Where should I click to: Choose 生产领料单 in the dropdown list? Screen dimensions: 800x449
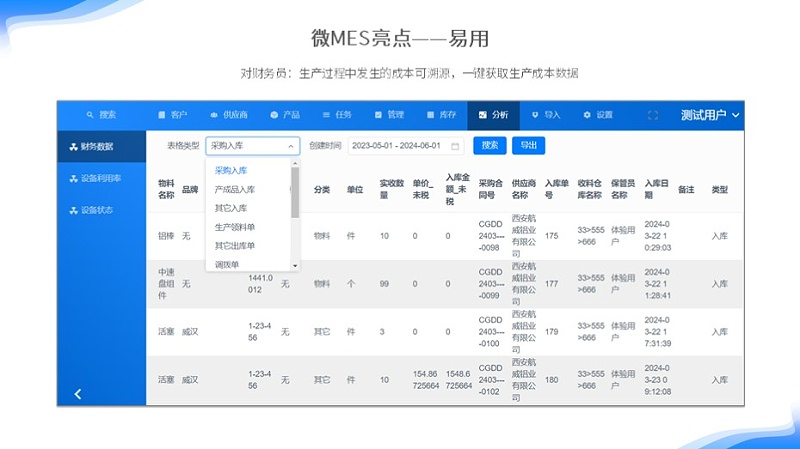point(234,227)
